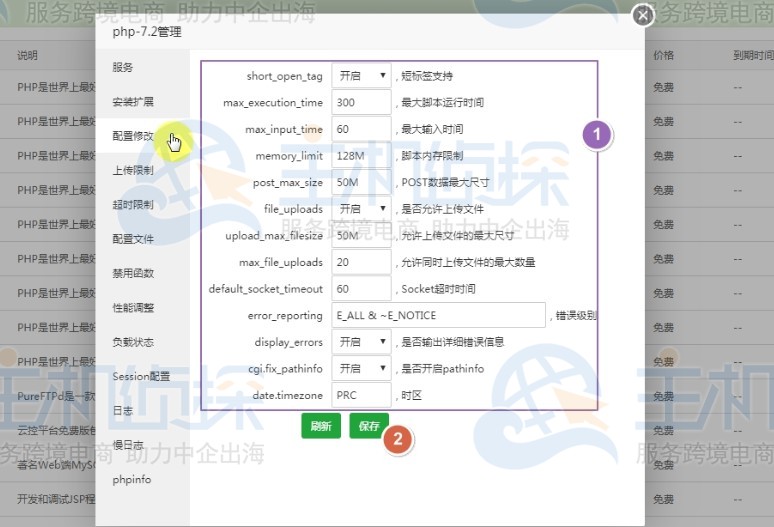The image size is (774, 527).
Task: Open the 安装扩展 tab
Action: tap(133, 102)
